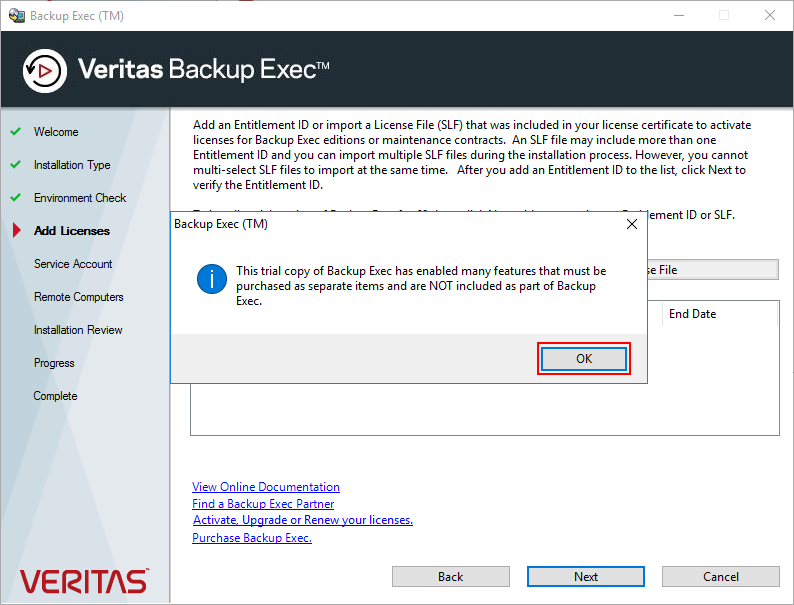Click the green checkmark beside Welcome
The width and height of the screenshot is (794, 605).
click(15, 132)
